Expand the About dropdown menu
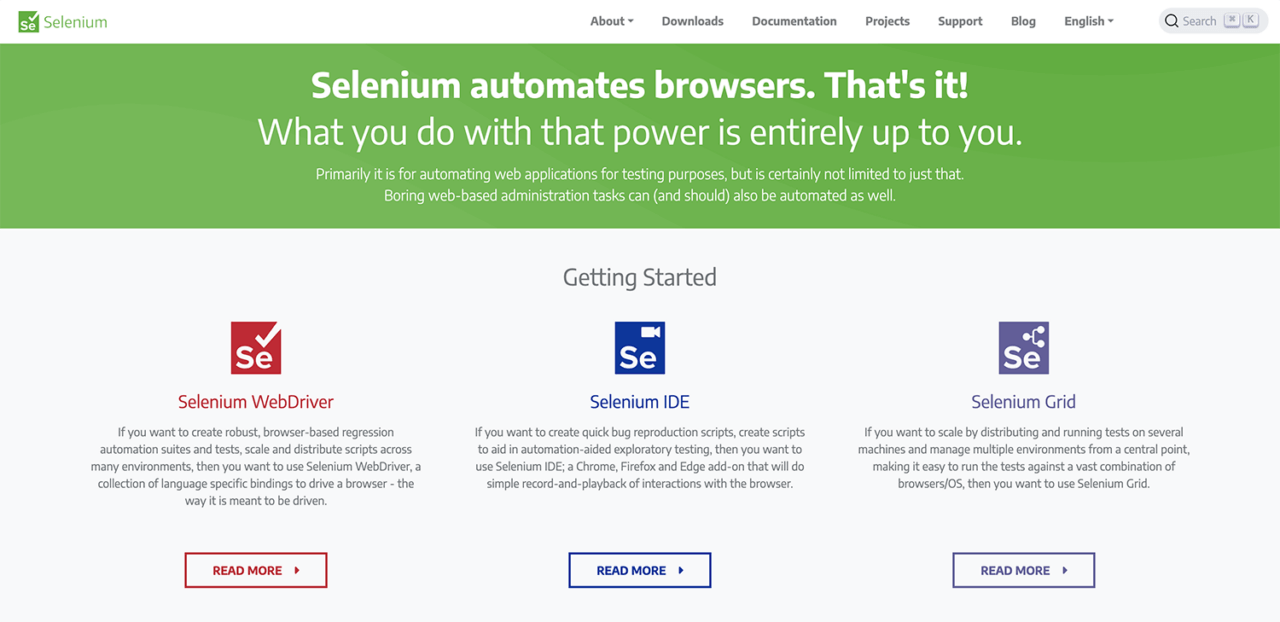The width and height of the screenshot is (1280, 622). (611, 21)
